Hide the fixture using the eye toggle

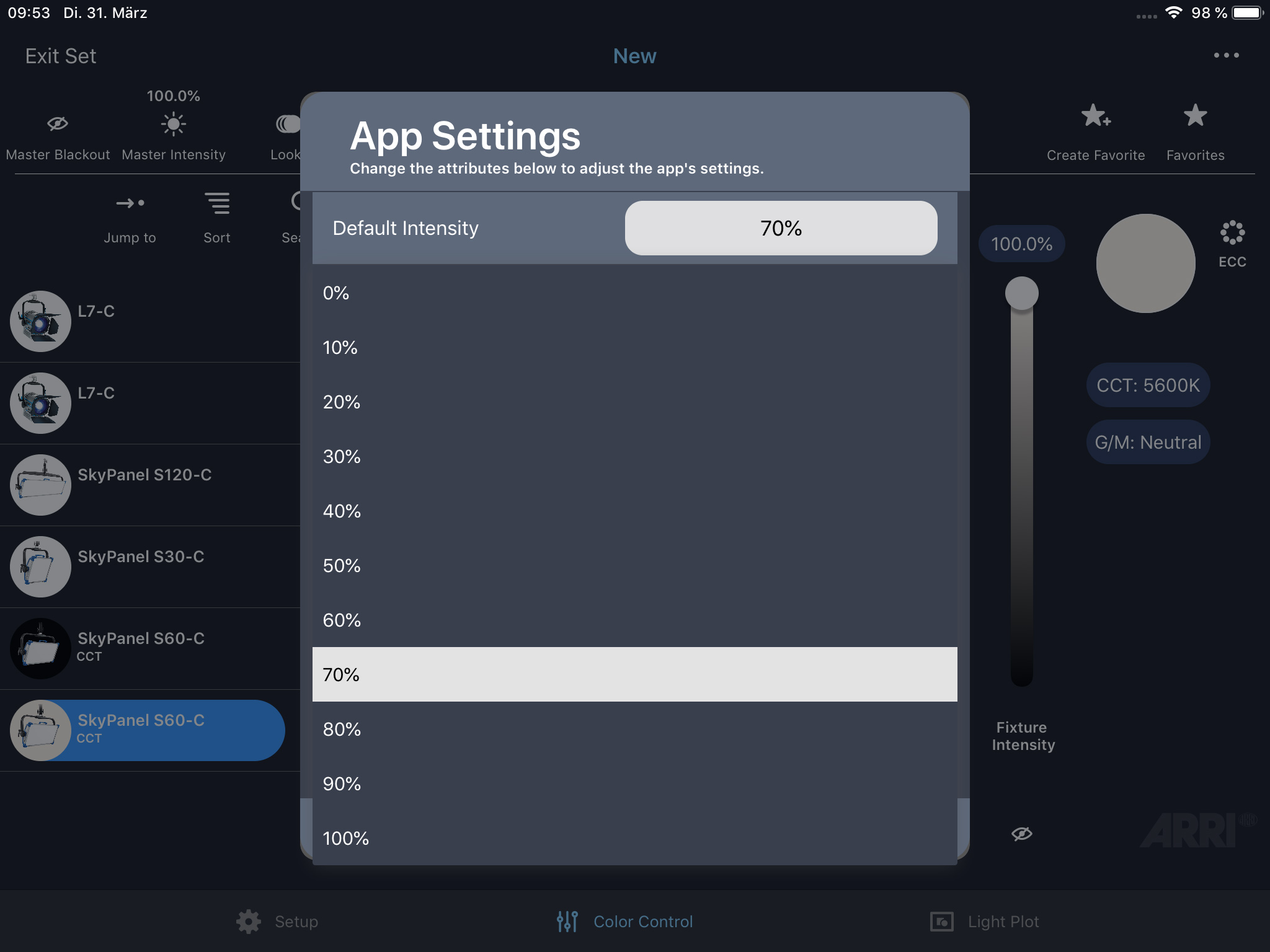coord(1021,834)
